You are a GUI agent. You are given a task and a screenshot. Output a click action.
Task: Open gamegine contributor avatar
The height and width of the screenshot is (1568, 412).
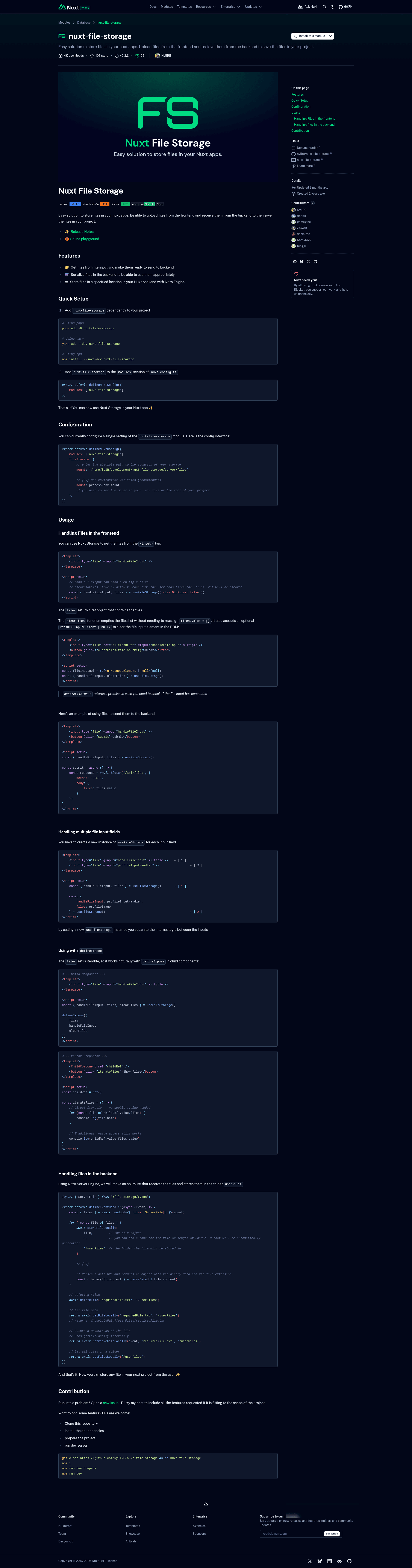tap(294, 222)
